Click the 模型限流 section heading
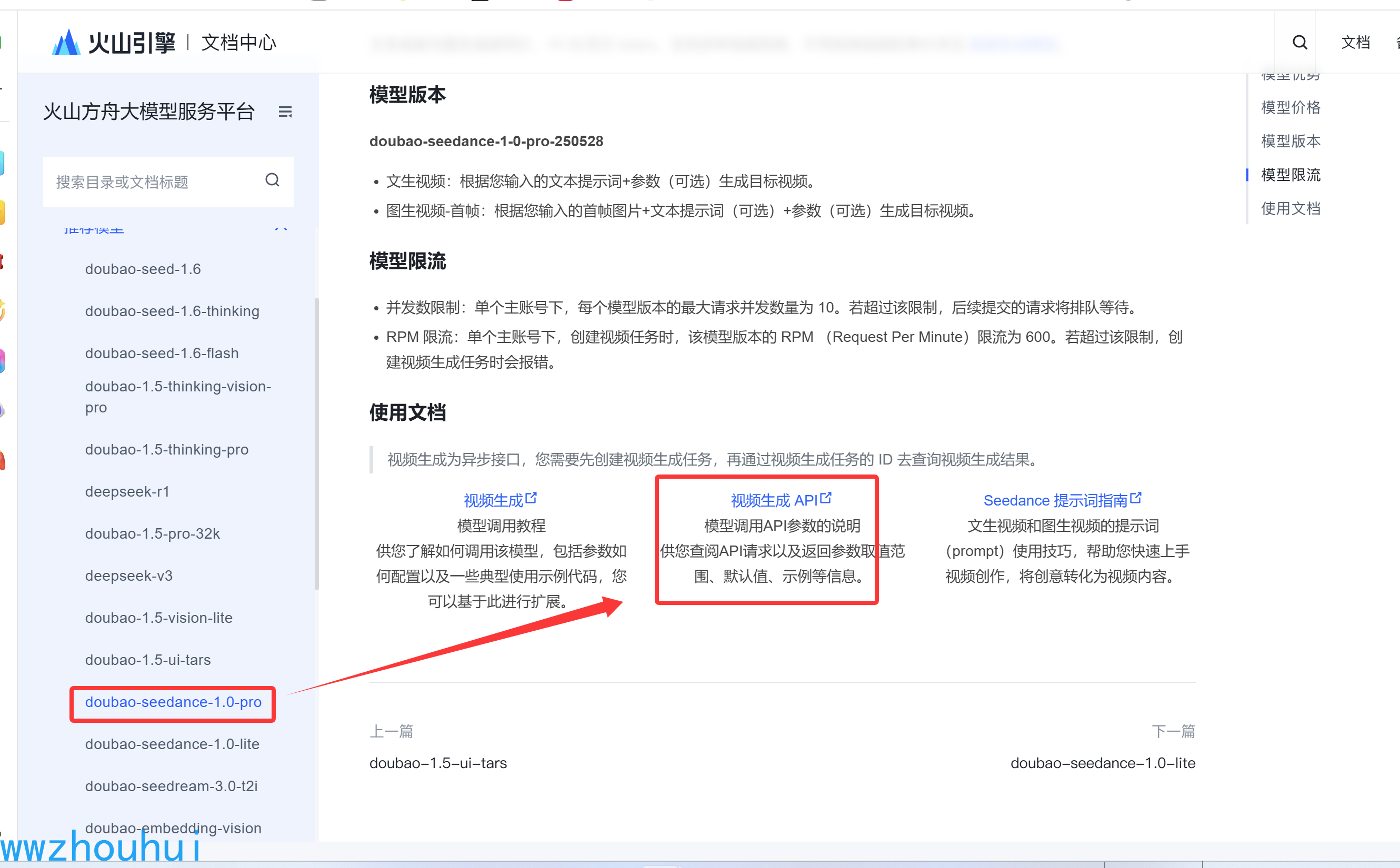The width and height of the screenshot is (1400, 868). coord(407,261)
